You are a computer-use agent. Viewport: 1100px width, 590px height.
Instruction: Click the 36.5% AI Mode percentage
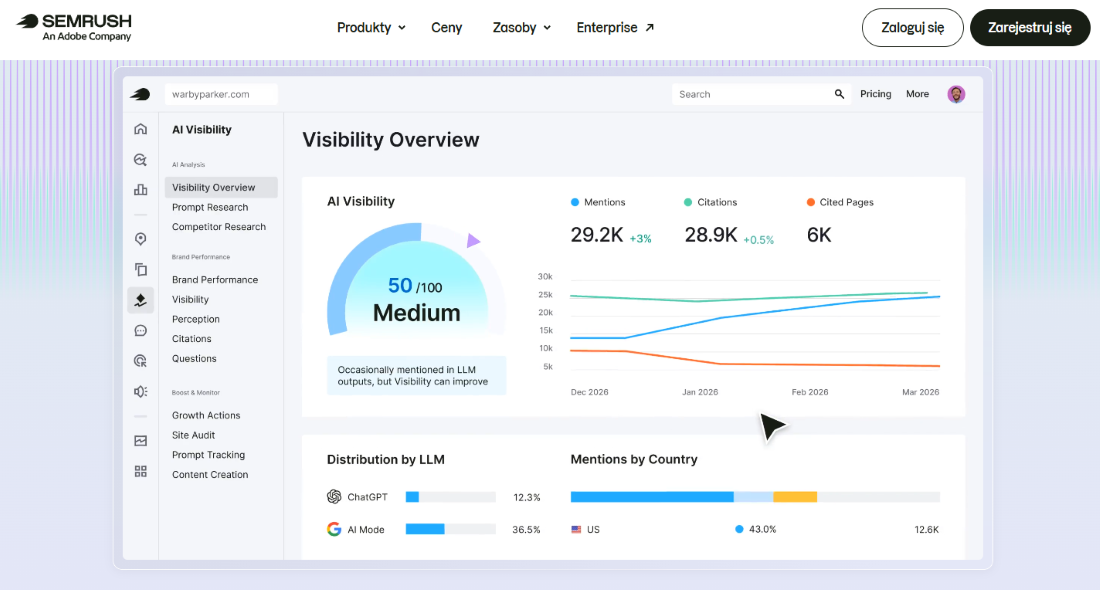526,530
